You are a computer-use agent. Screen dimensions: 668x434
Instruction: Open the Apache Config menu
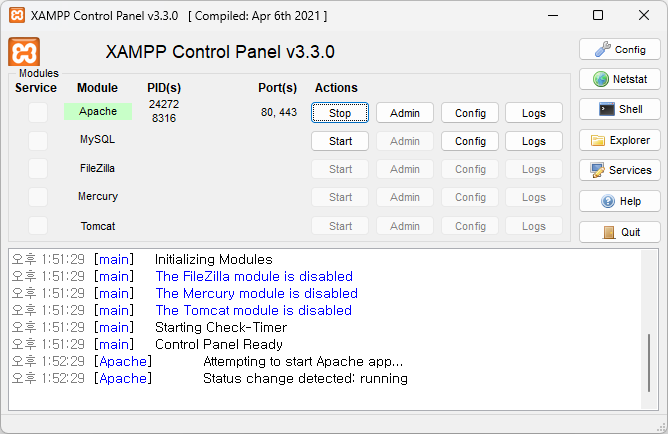470,113
